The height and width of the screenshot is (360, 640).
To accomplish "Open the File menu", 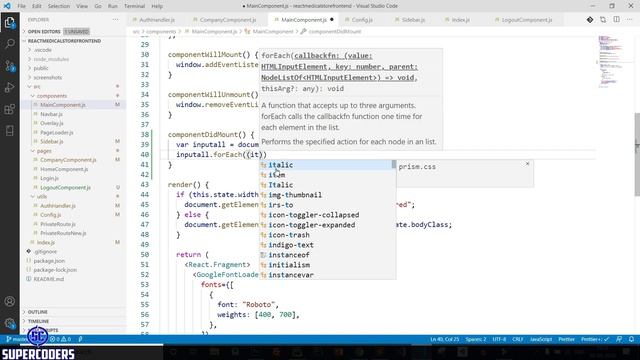I will click(21, 6).
